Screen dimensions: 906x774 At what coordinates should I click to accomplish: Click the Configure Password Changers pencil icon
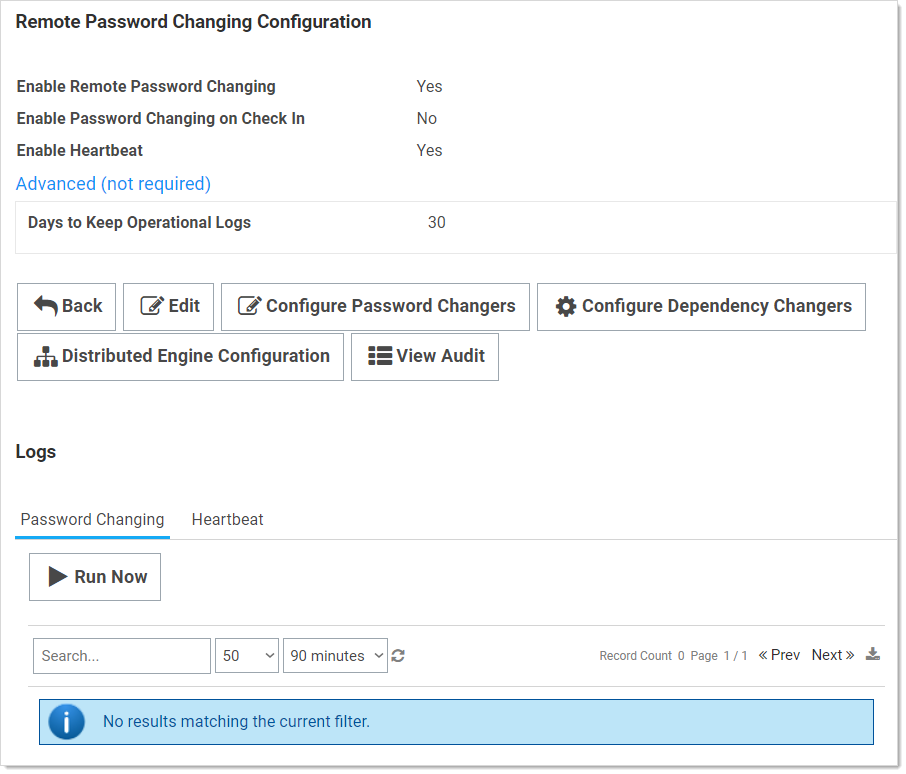[250, 306]
